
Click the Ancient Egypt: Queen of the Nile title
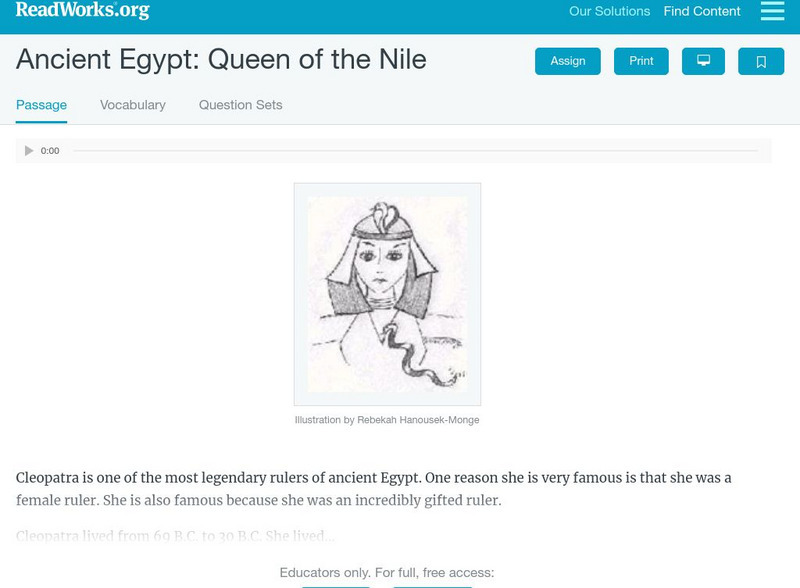click(221, 60)
